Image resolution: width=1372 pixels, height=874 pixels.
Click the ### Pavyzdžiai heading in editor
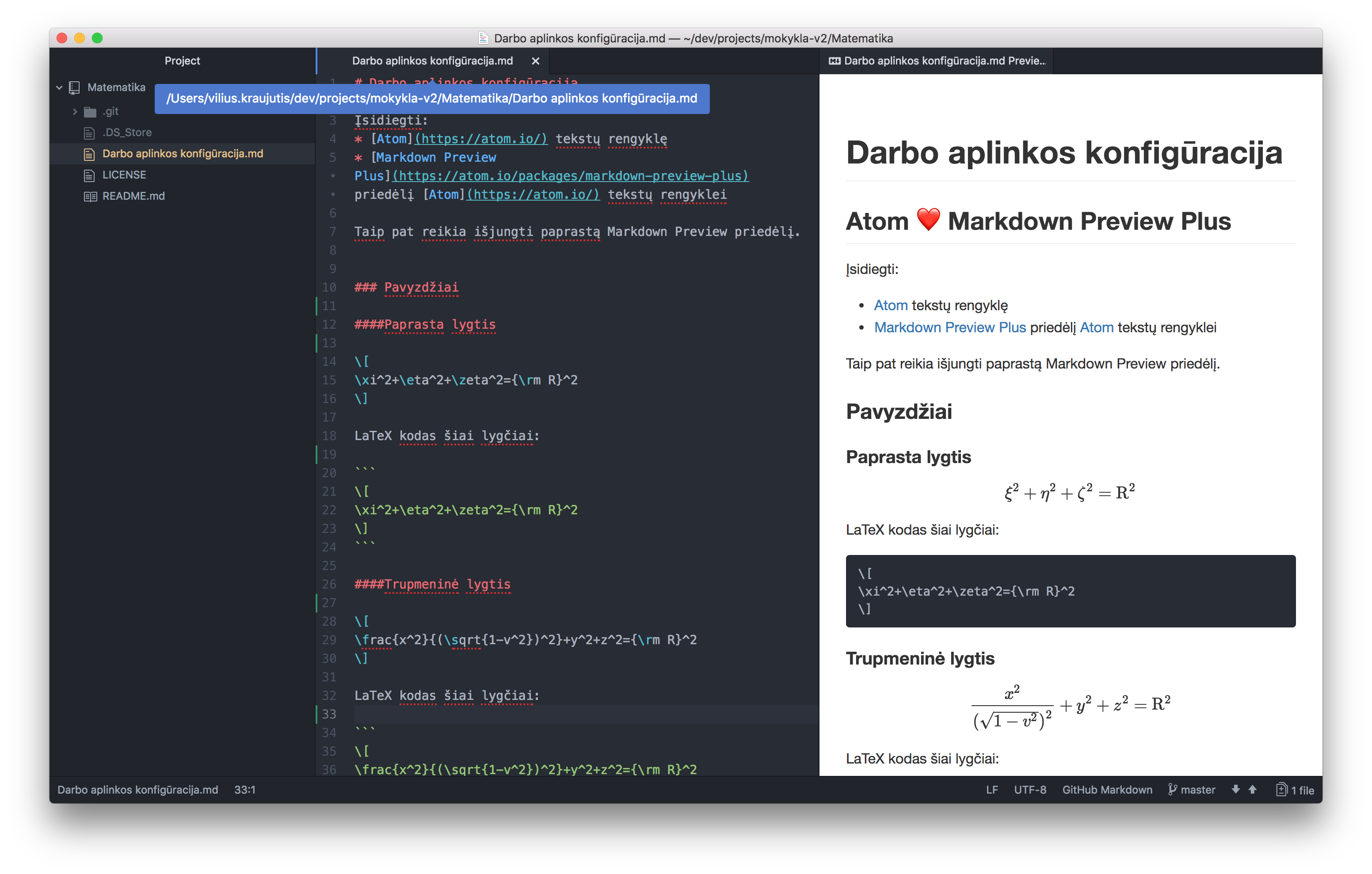coord(406,287)
